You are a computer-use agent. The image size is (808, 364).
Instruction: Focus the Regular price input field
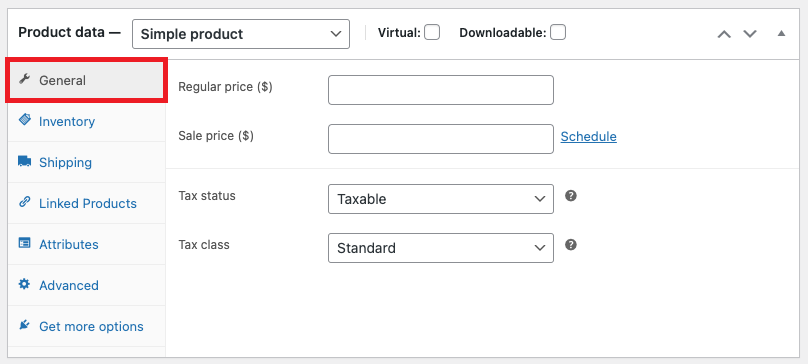click(441, 90)
